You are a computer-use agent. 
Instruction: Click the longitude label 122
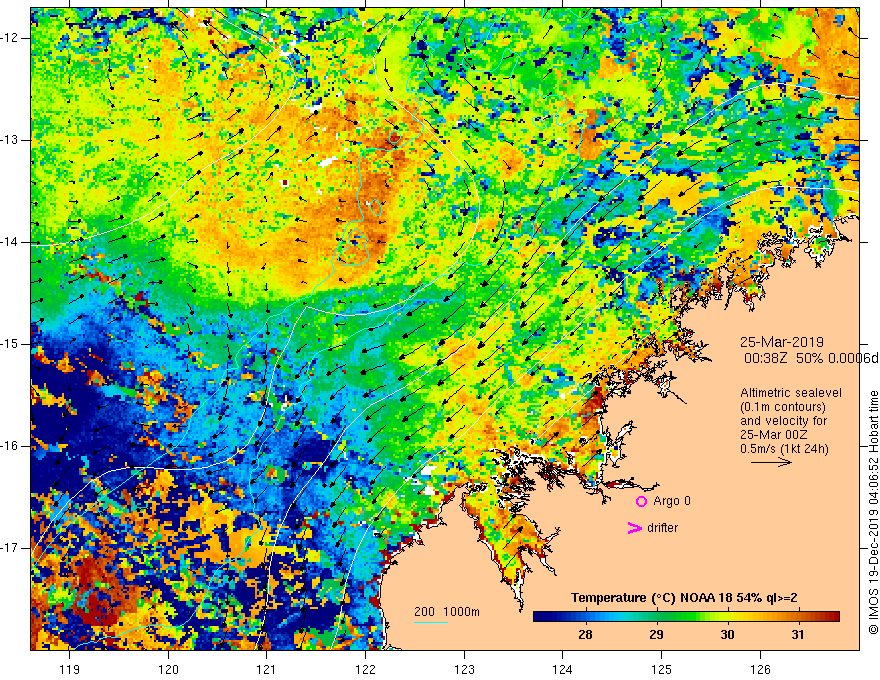click(365, 669)
